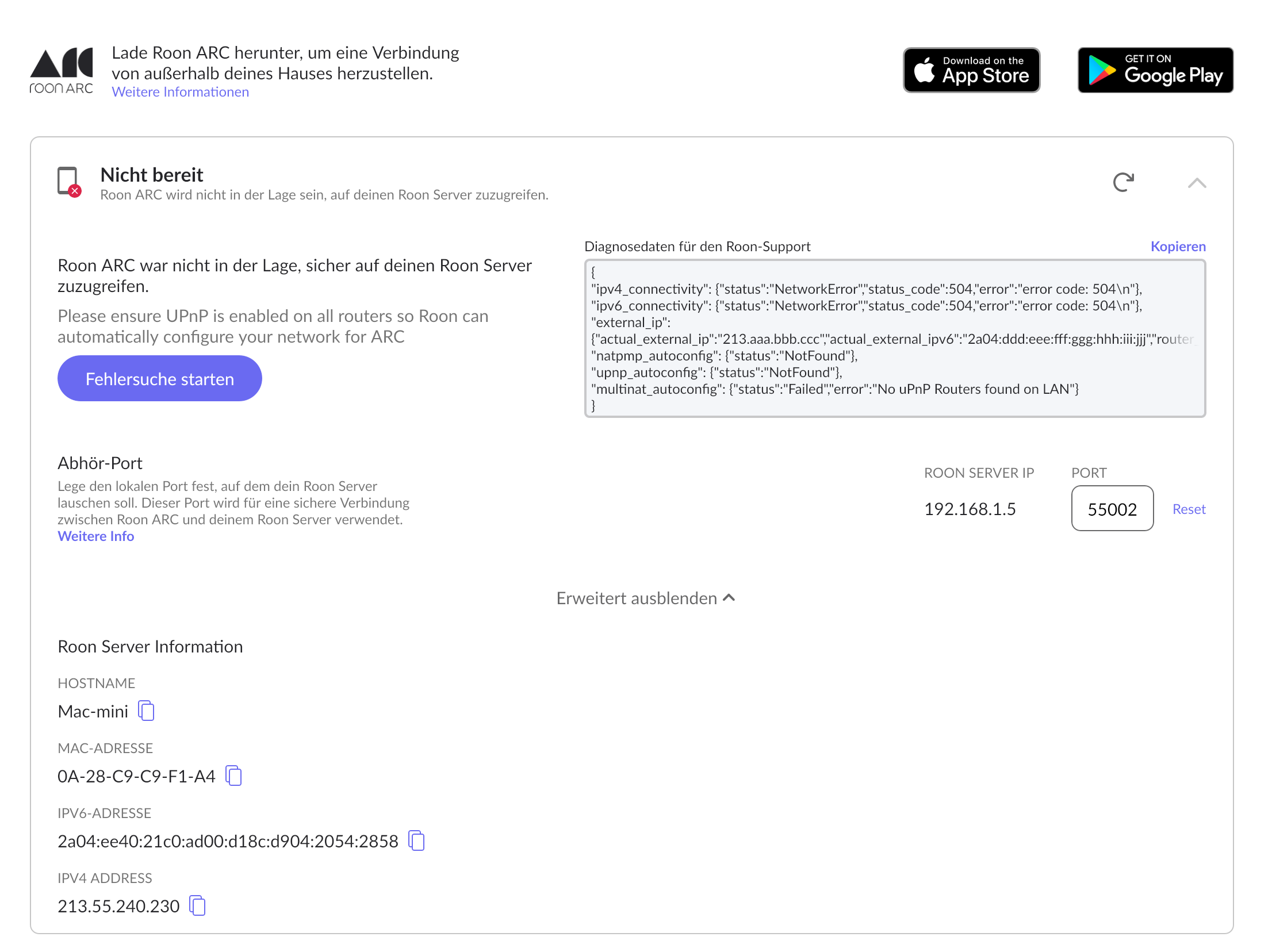Copy the Mac-mini hostname
The image size is (1272, 952).
pyautogui.click(x=146, y=711)
